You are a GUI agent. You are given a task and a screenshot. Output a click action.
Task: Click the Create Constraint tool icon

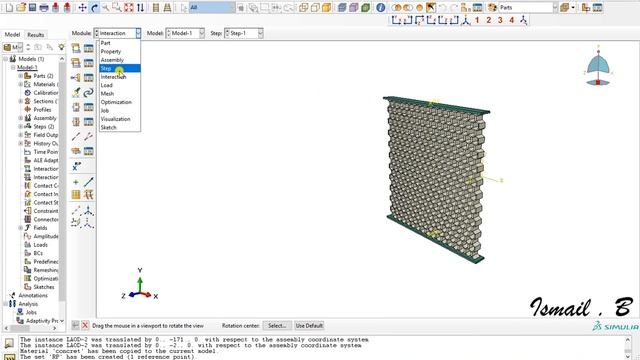[76, 78]
